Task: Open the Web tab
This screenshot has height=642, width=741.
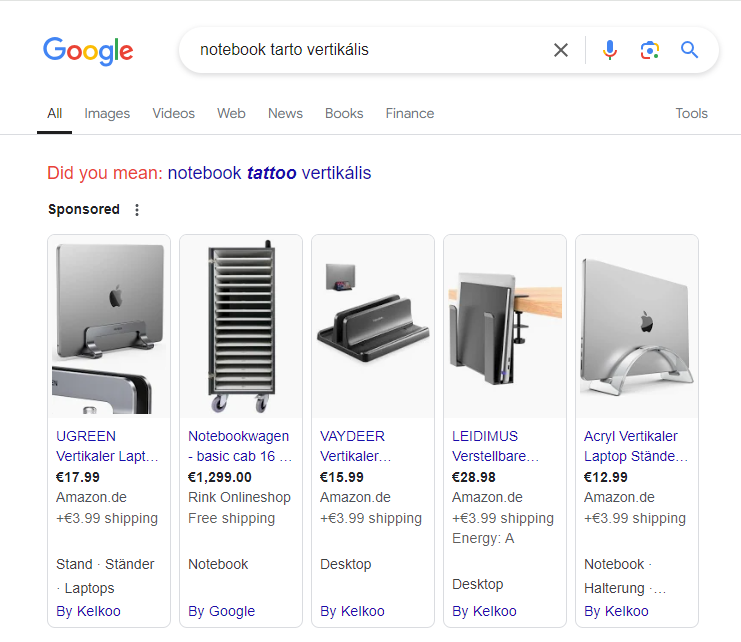Action: coord(231,113)
